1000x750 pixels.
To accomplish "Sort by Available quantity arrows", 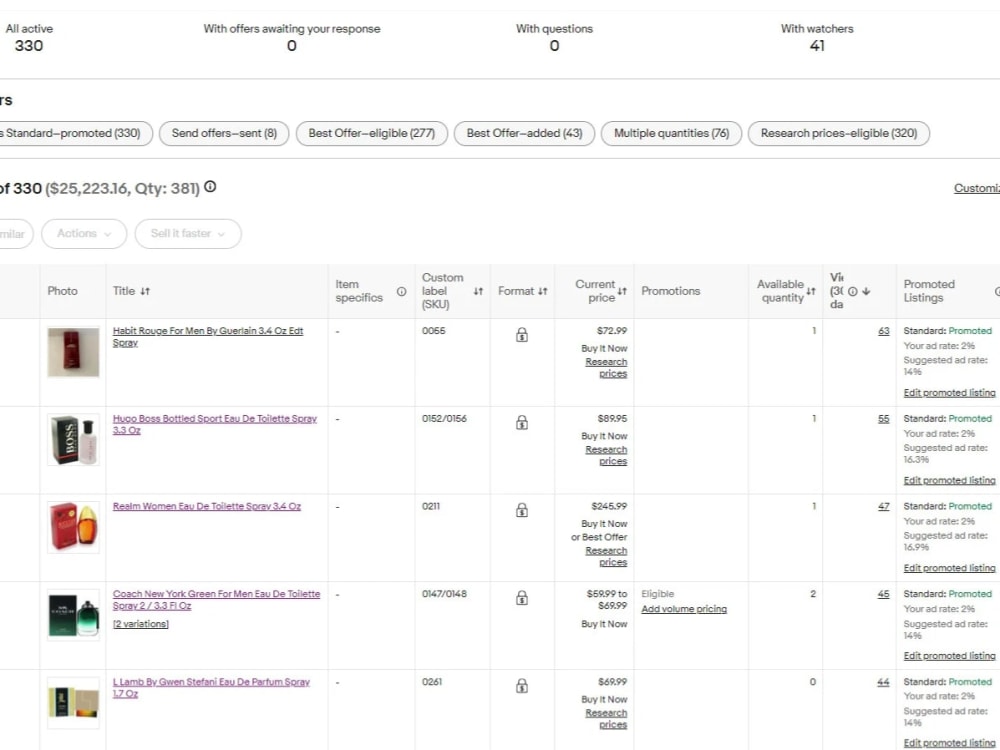I will 811,291.
